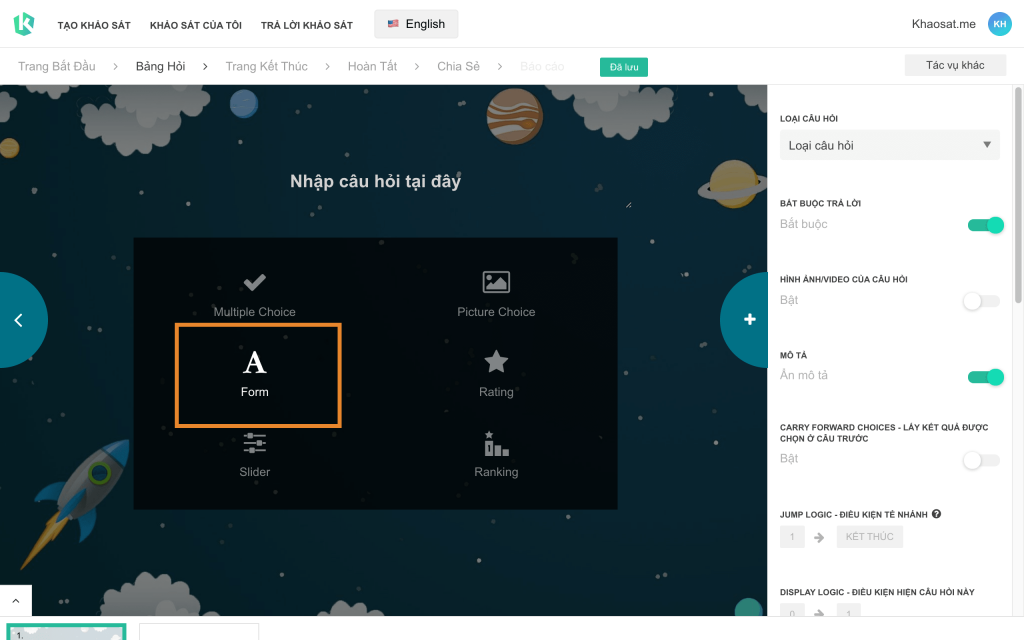Go to Bảng Hỏi step
The image size is (1024, 640).
coord(161,66)
